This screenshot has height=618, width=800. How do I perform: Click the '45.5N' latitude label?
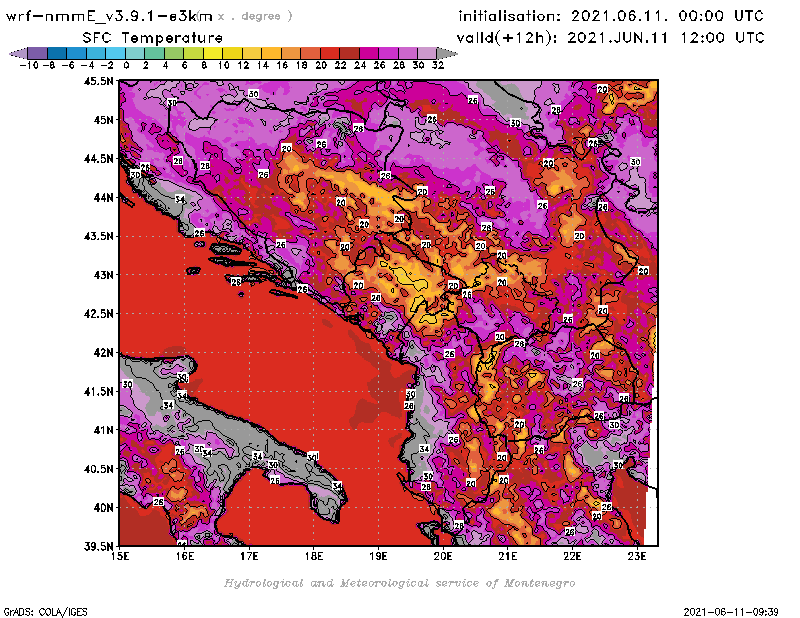(98, 81)
